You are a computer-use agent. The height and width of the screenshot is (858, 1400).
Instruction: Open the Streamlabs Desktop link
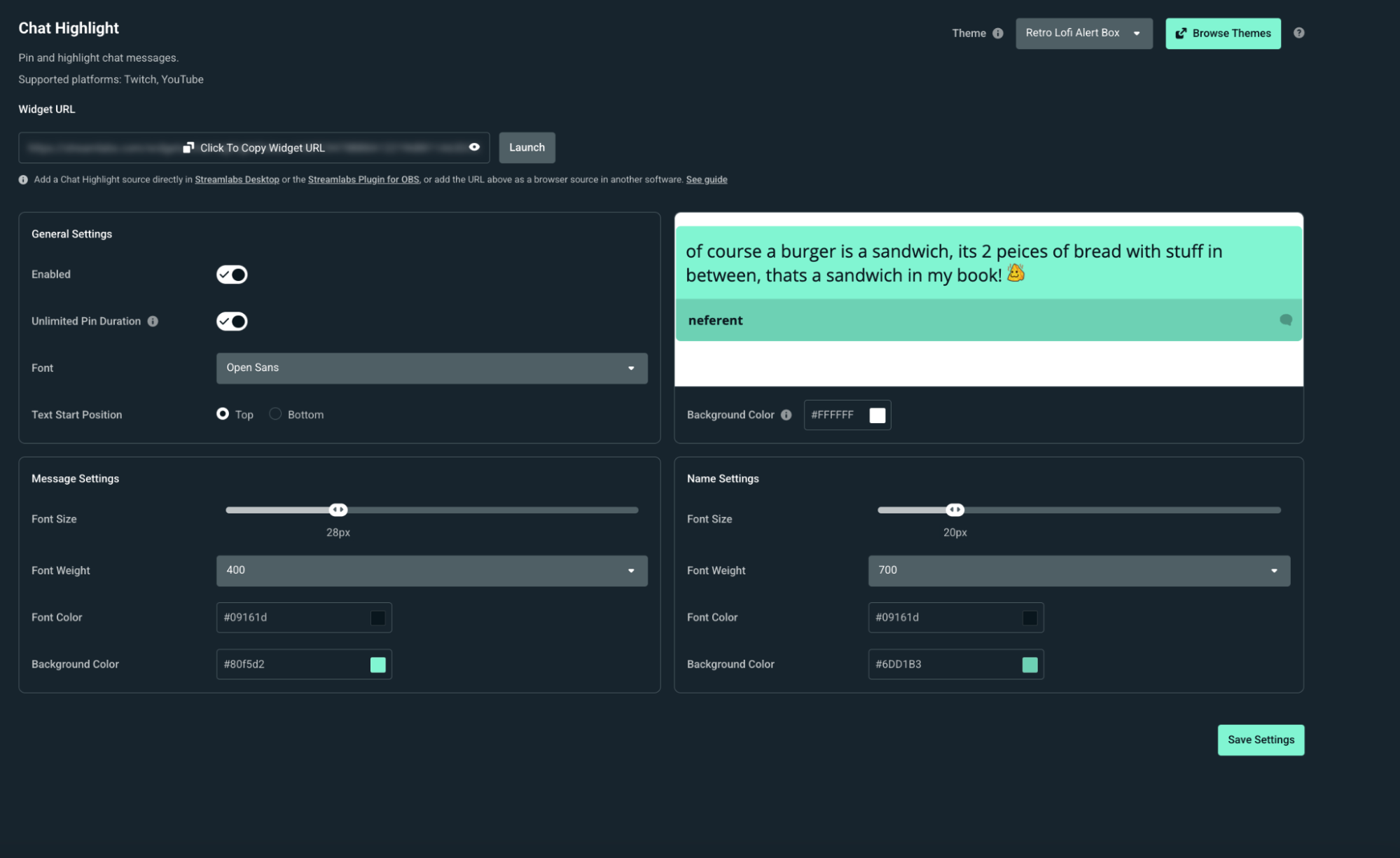[236, 179]
